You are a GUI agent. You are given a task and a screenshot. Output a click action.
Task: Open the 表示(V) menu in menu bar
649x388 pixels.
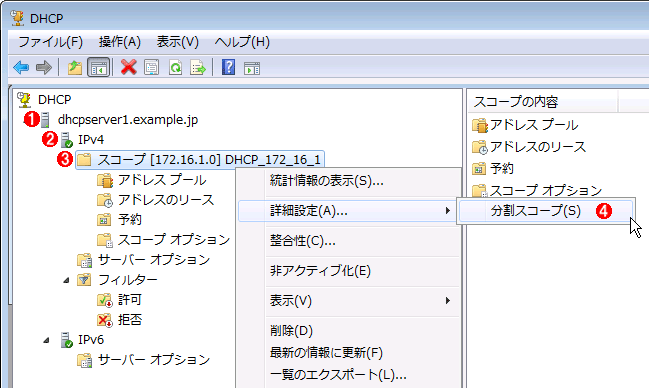178,42
